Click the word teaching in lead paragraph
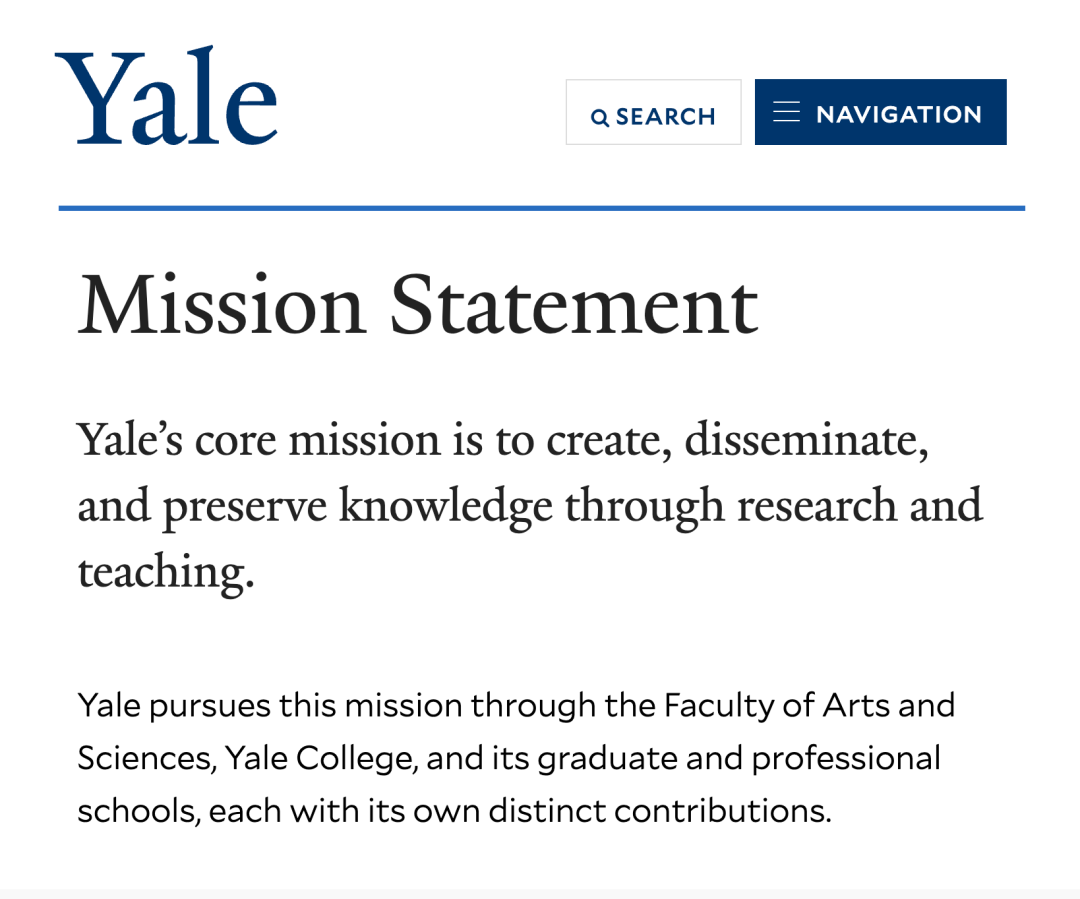 tap(162, 572)
